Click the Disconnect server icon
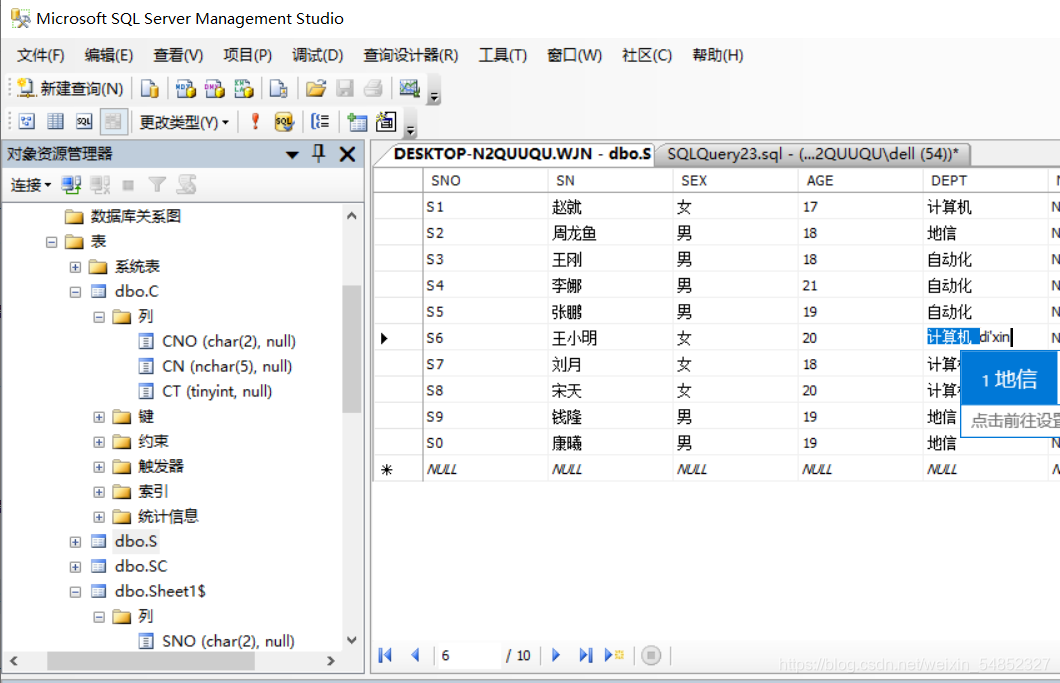Screen dimensions: 1060x683 coord(100,185)
